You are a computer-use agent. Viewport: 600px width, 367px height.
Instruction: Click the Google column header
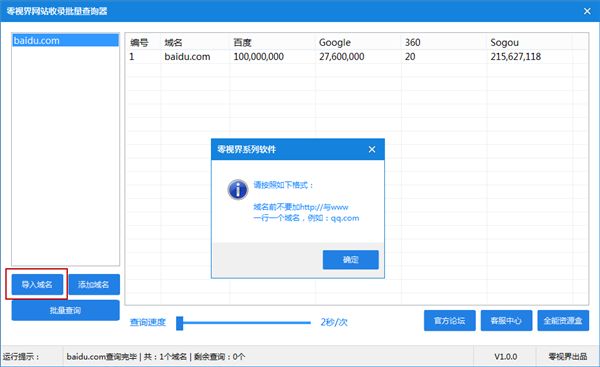[x=358, y=42]
